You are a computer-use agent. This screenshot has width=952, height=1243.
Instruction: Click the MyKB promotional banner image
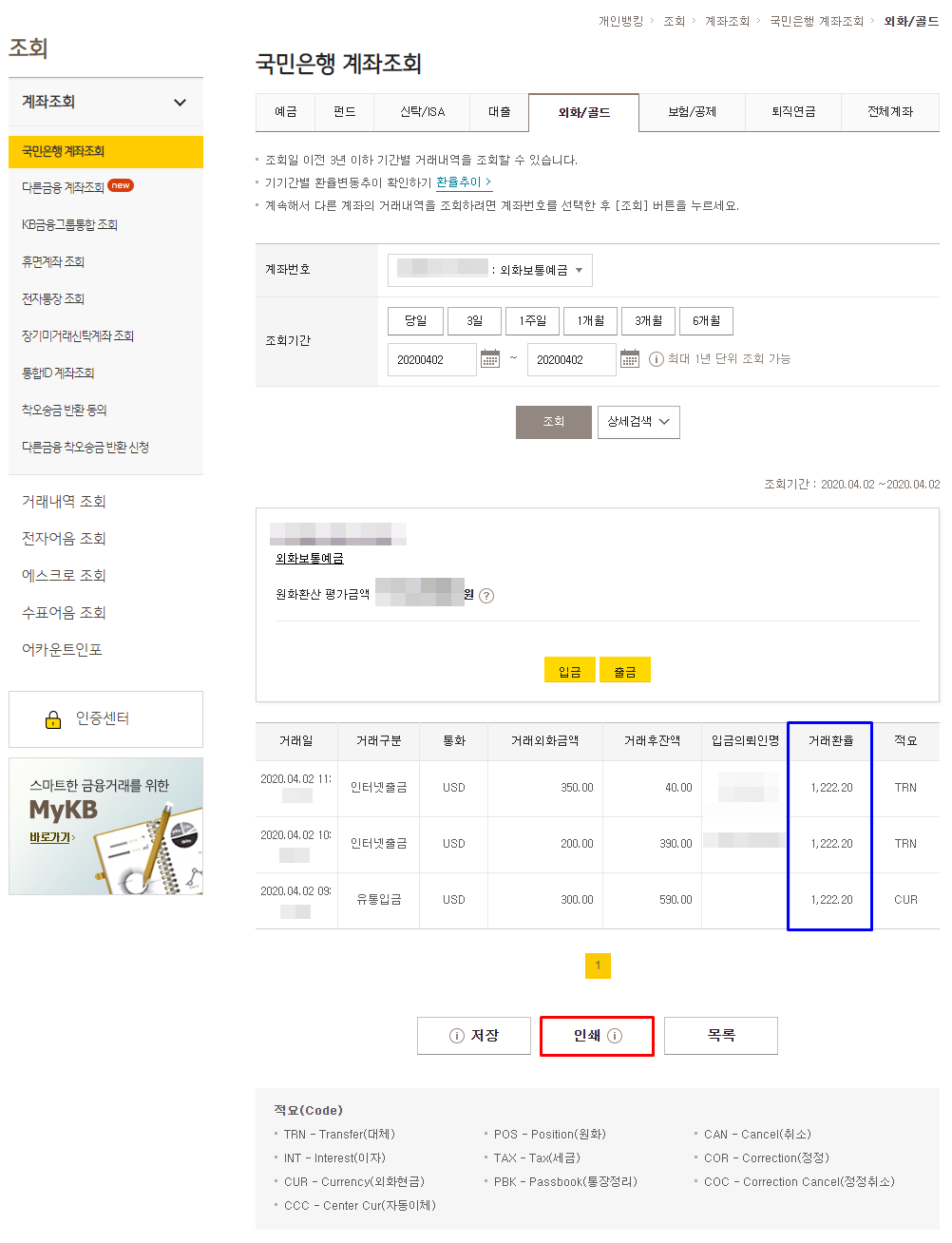tap(105, 826)
